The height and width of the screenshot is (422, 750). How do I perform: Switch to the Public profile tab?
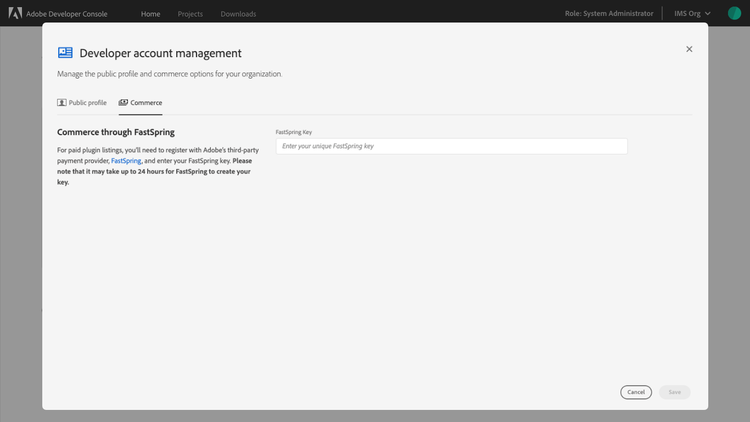click(x=82, y=102)
